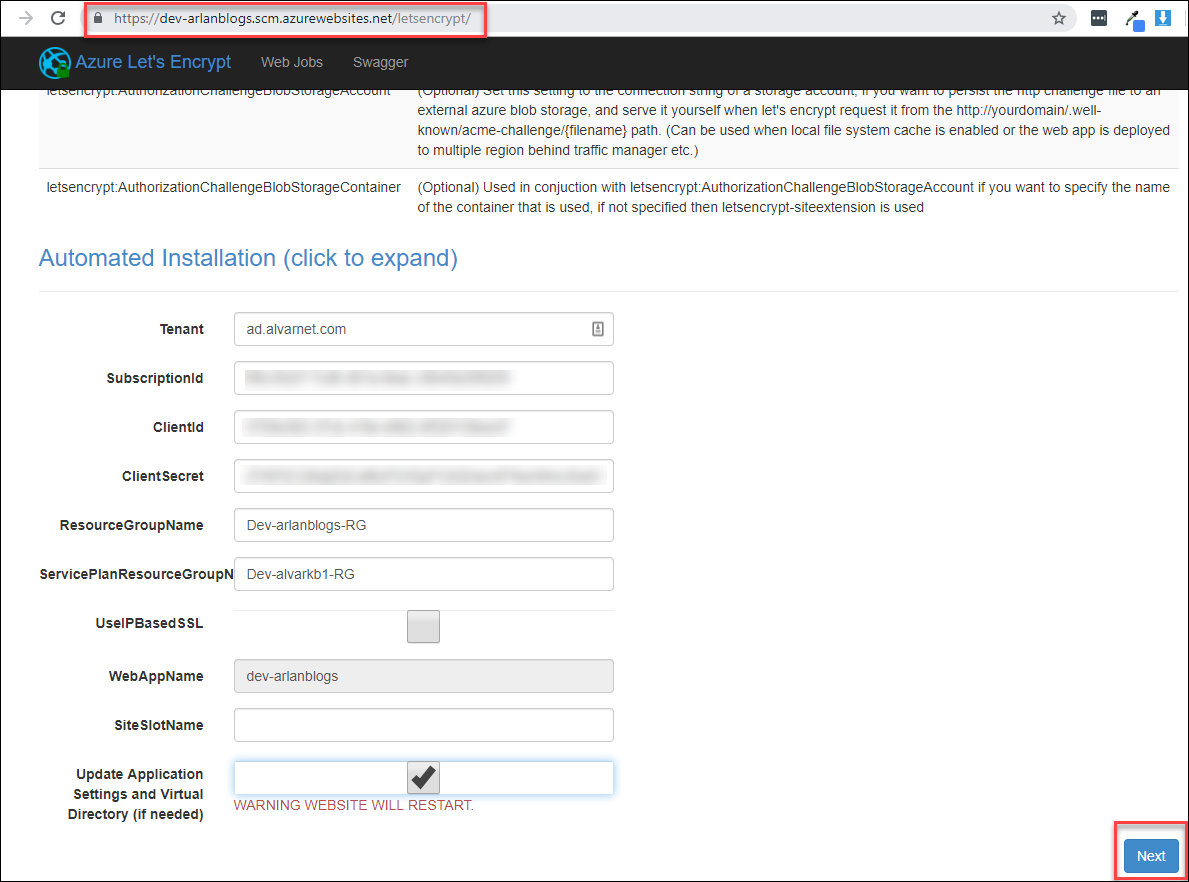Click the contact icon inside Tenant field
Screen dimensions: 1189x882
(598, 329)
